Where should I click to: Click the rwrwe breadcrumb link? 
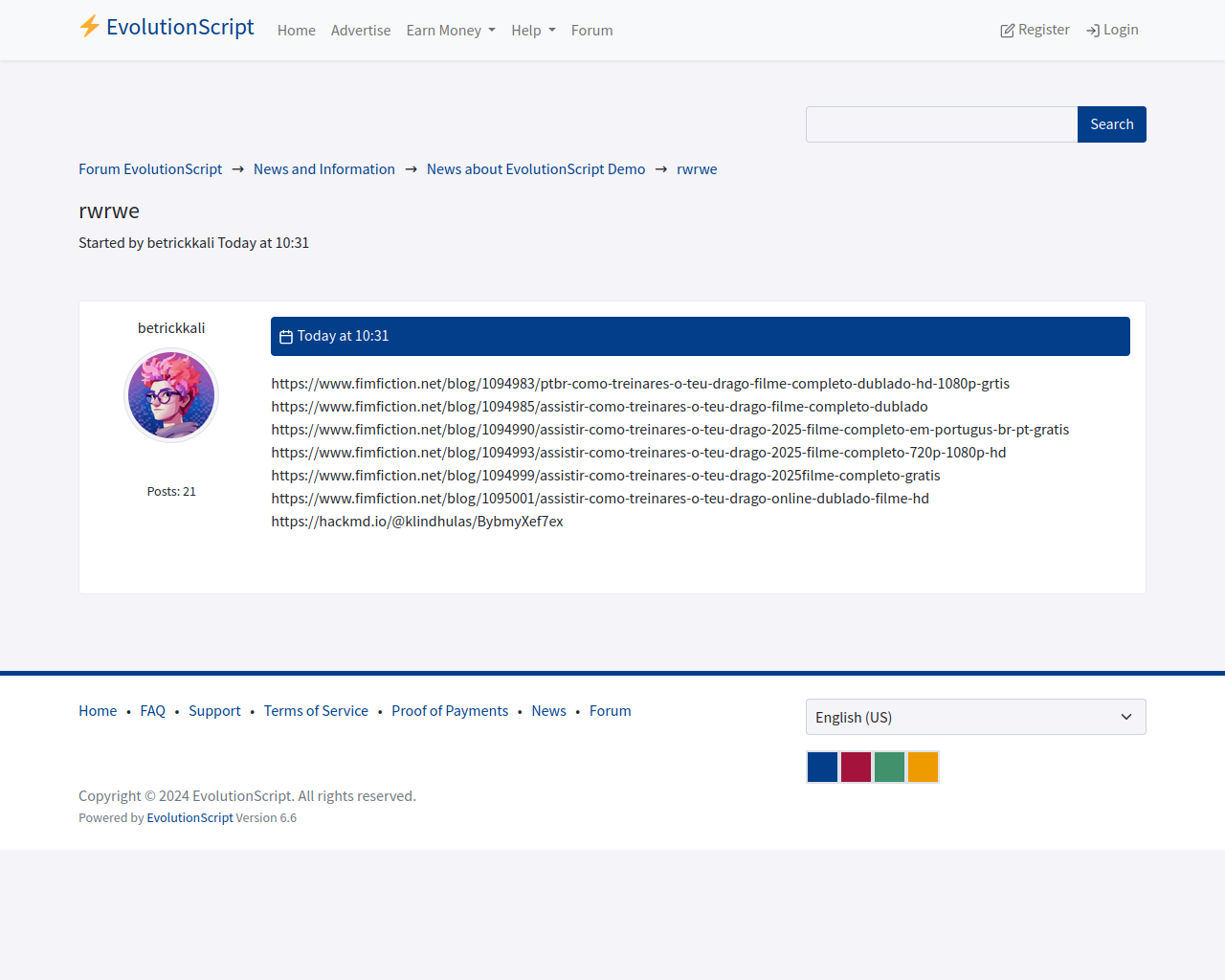(x=697, y=169)
